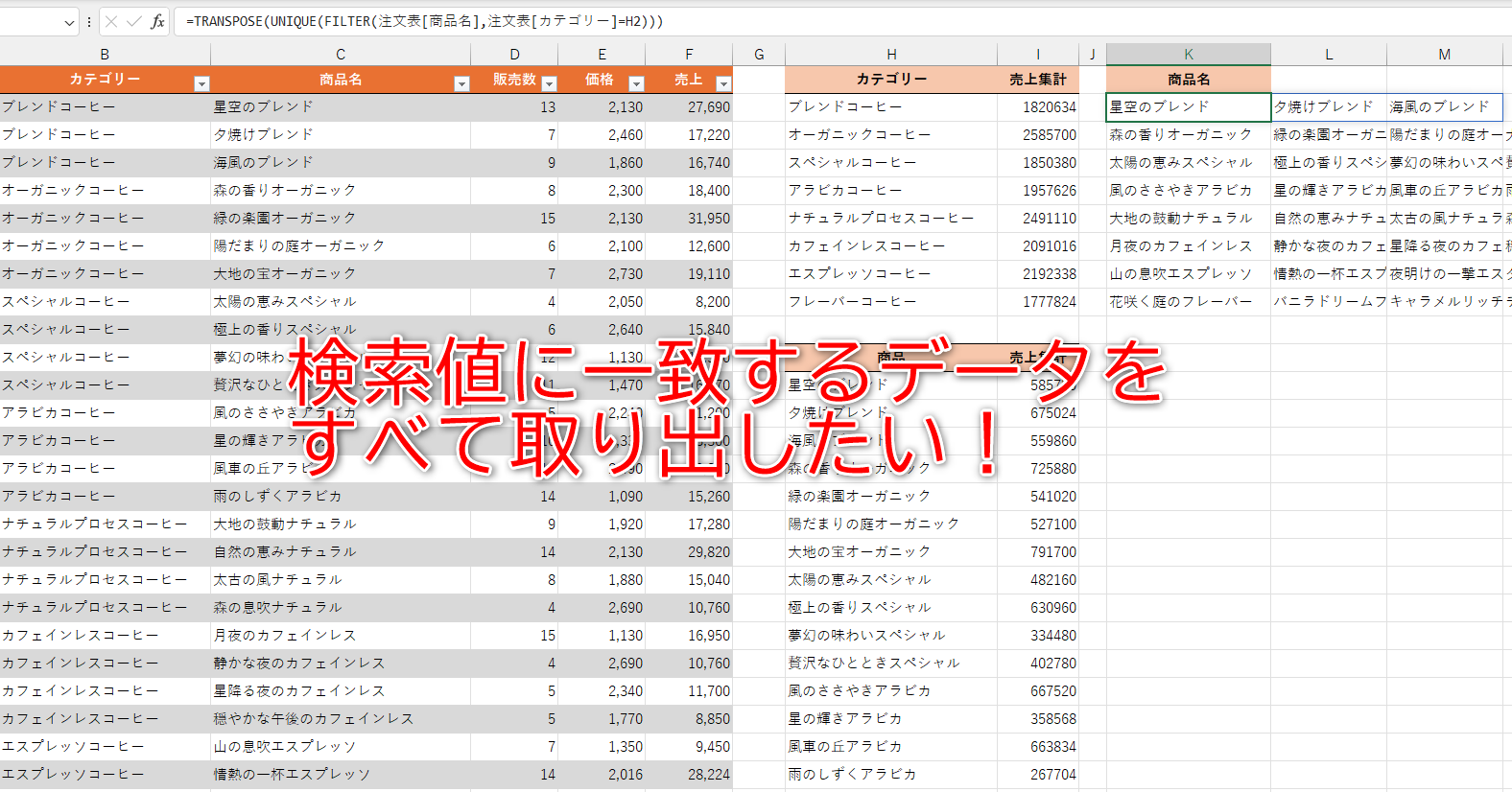Select 星空のブレンド in column C
The height and width of the screenshot is (792, 1512).
(x=341, y=107)
